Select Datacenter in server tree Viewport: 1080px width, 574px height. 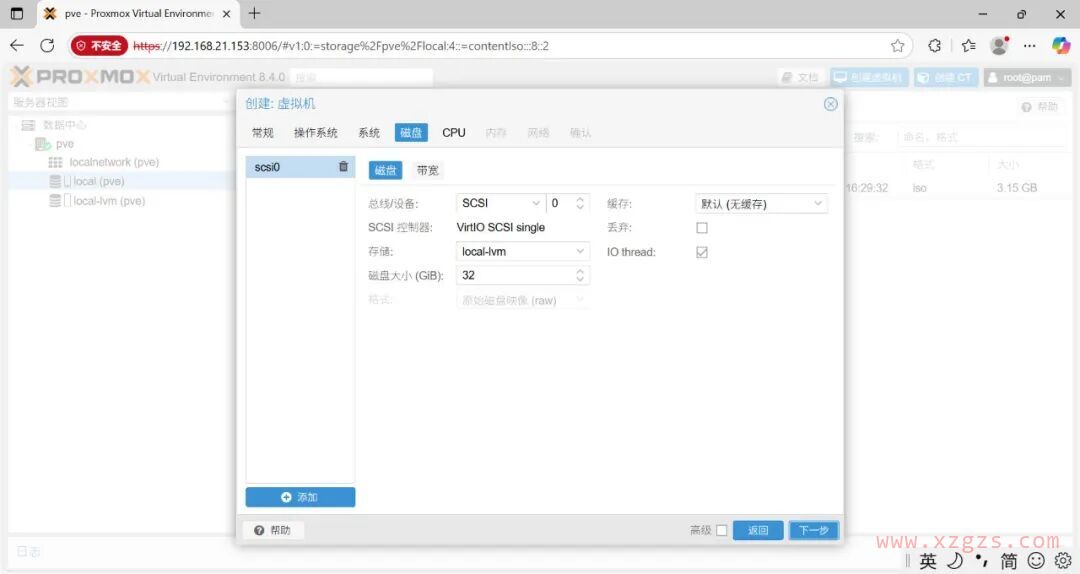point(65,125)
